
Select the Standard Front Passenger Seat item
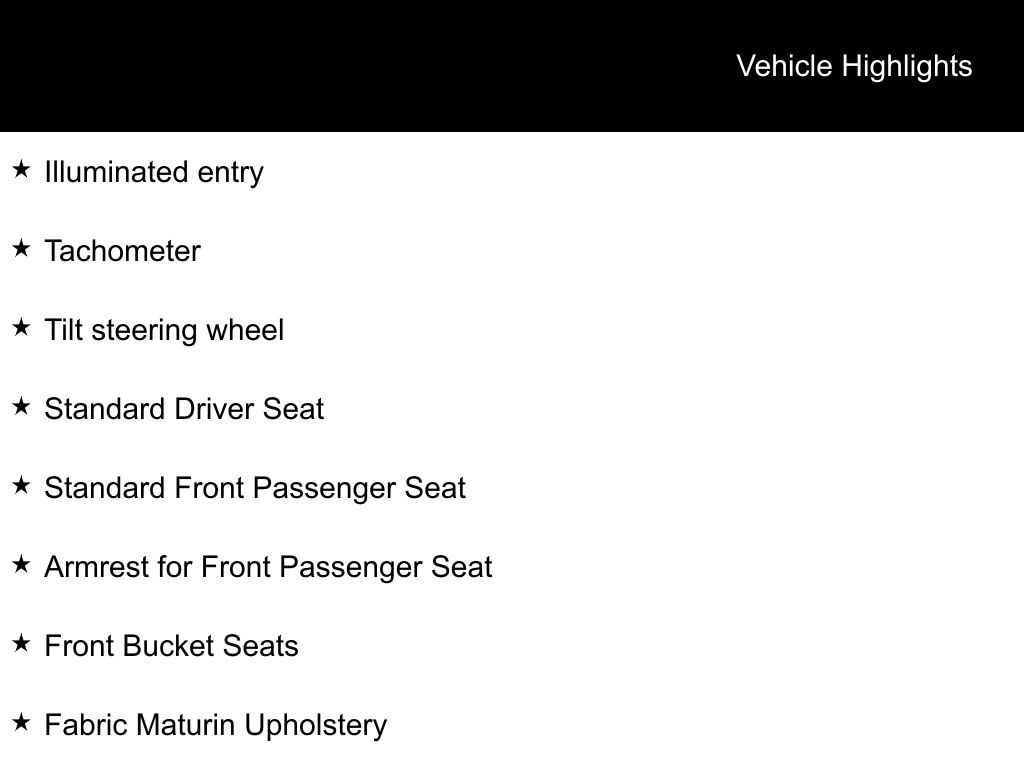click(x=255, y=488)
